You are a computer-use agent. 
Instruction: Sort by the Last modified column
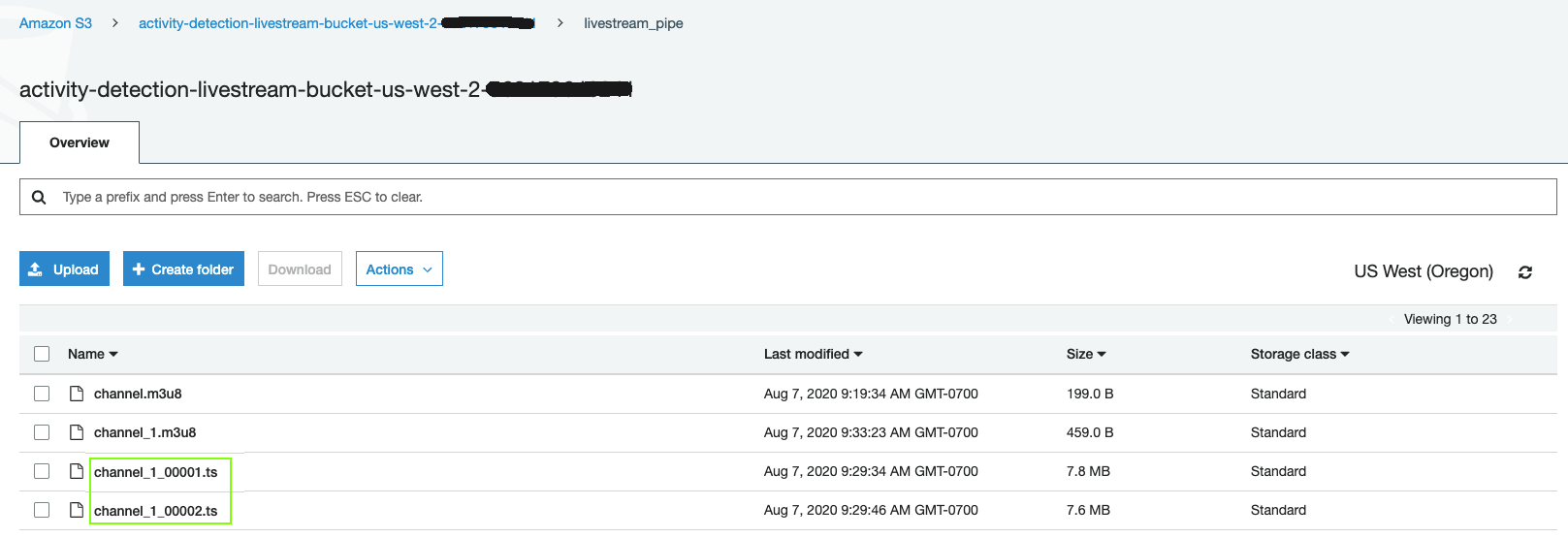tap(814, 354)
